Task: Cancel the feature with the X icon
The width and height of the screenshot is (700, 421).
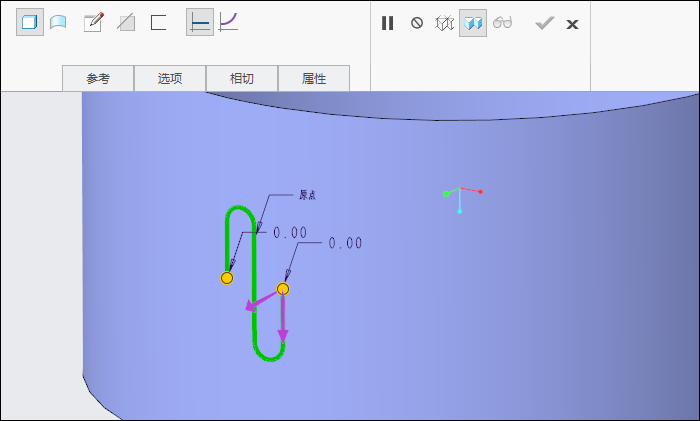Action: [572, 24]
